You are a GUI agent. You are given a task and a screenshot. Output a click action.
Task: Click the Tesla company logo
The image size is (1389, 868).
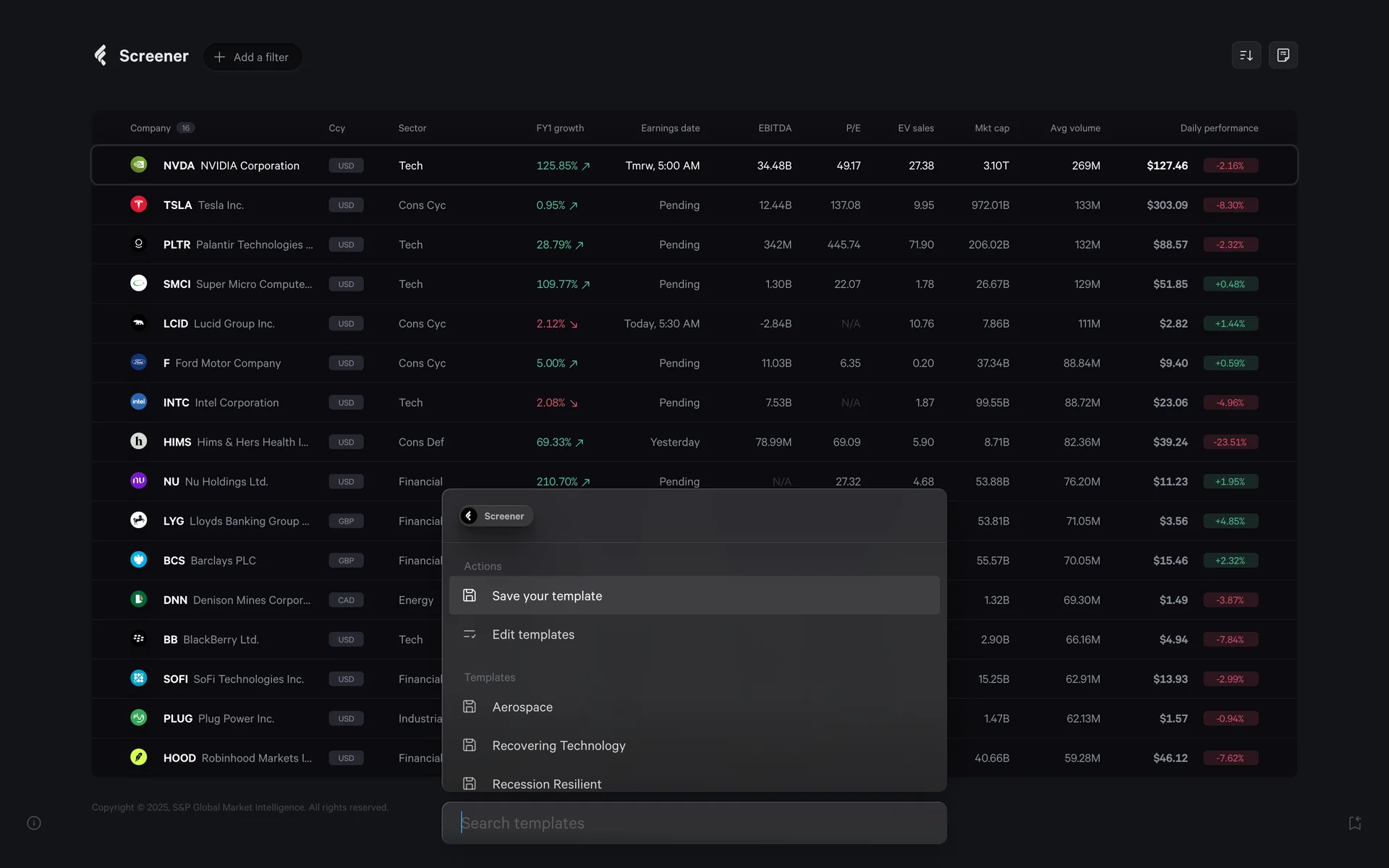(138, 205)
